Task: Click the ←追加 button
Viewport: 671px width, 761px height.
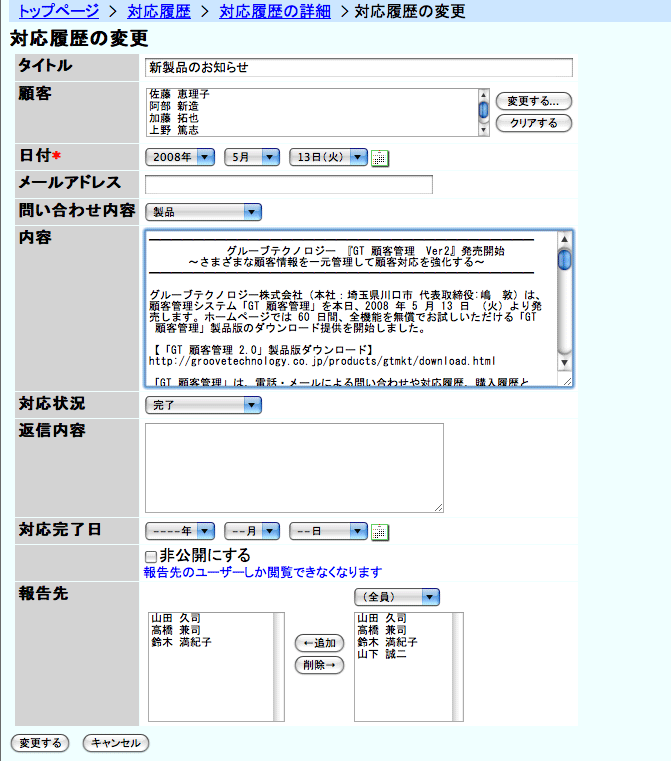Action: tap(319, 643)
